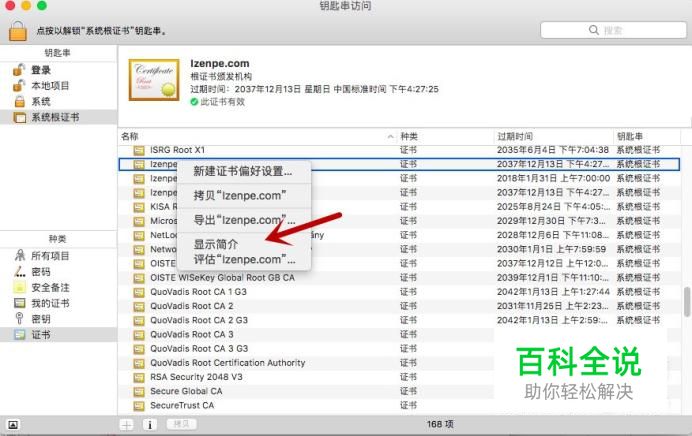Click expiry 2018年1月31日 上午7:00:00
Image resolution: width=692 pixels, height=436 pixels.
coord(553,178)
